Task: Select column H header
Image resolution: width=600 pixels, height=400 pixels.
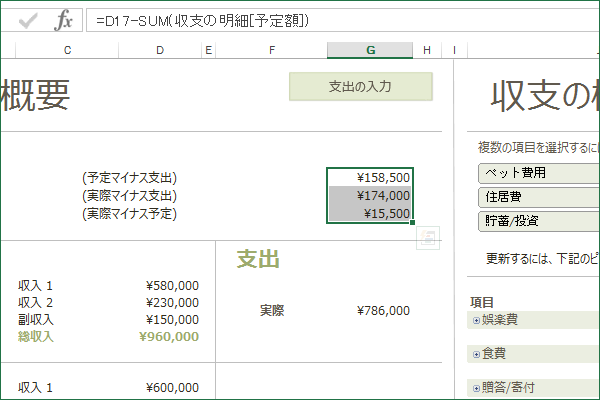Action: (x=427, y=50)
